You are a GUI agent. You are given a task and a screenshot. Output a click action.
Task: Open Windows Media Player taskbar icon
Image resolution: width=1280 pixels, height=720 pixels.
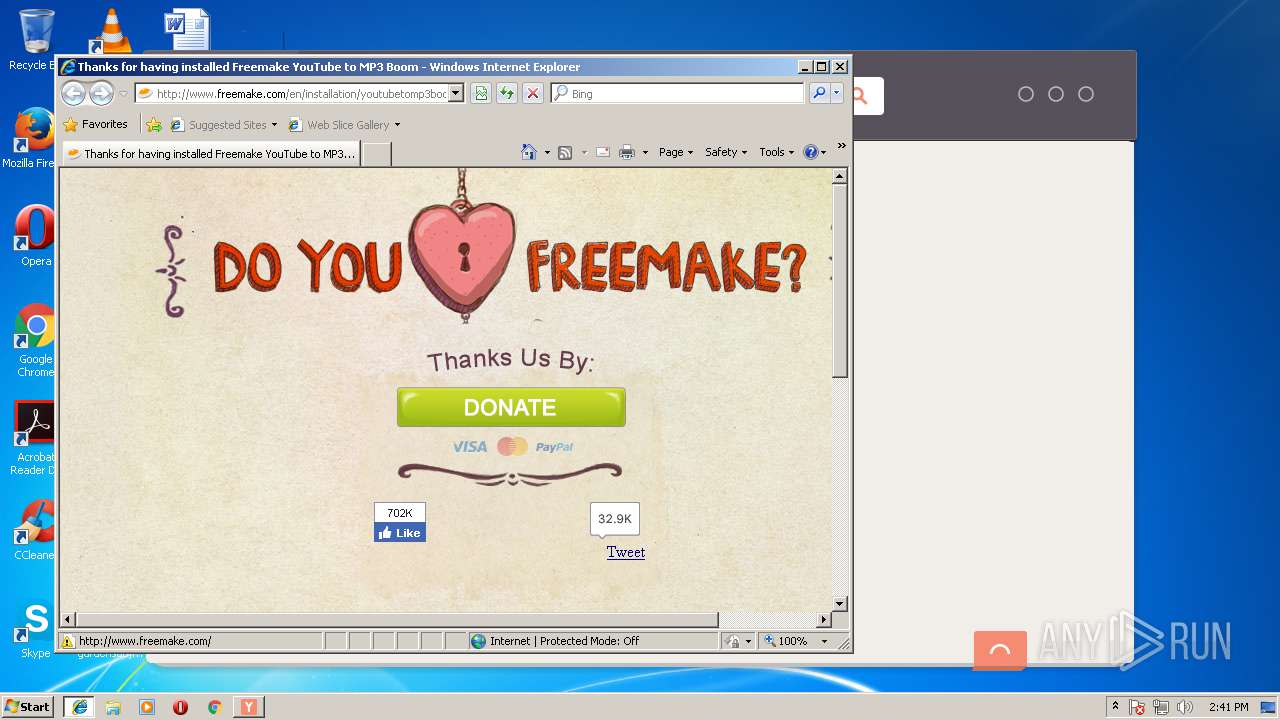coord(147,707)
